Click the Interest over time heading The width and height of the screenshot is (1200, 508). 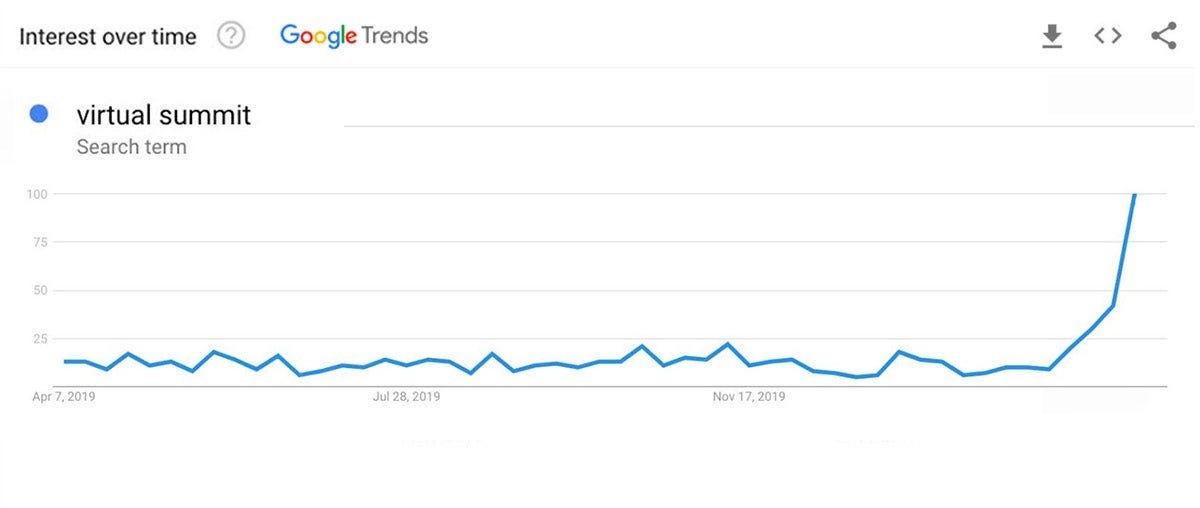[x=108, y=37]
